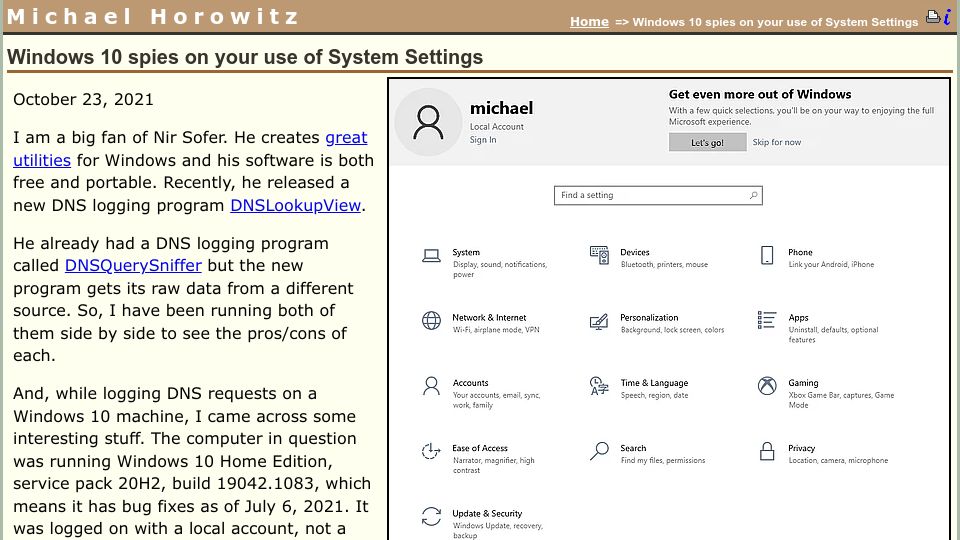Click the 'Update & Security' label
Screen dimensions: 960x540
pos(487,514)
